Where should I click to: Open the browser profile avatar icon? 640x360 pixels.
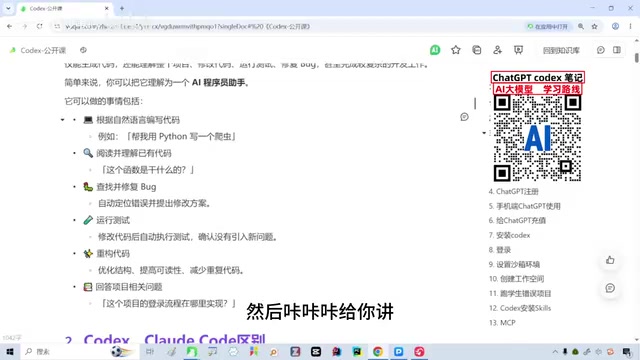point(615,26)
